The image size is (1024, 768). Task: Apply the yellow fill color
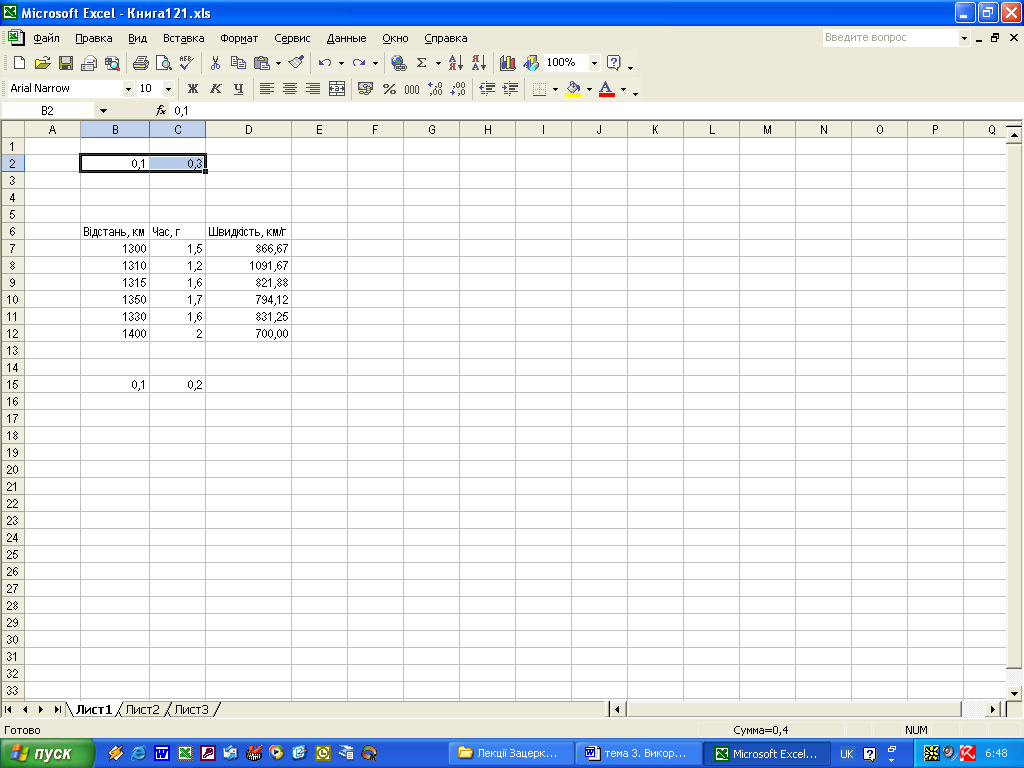[573, 89]
